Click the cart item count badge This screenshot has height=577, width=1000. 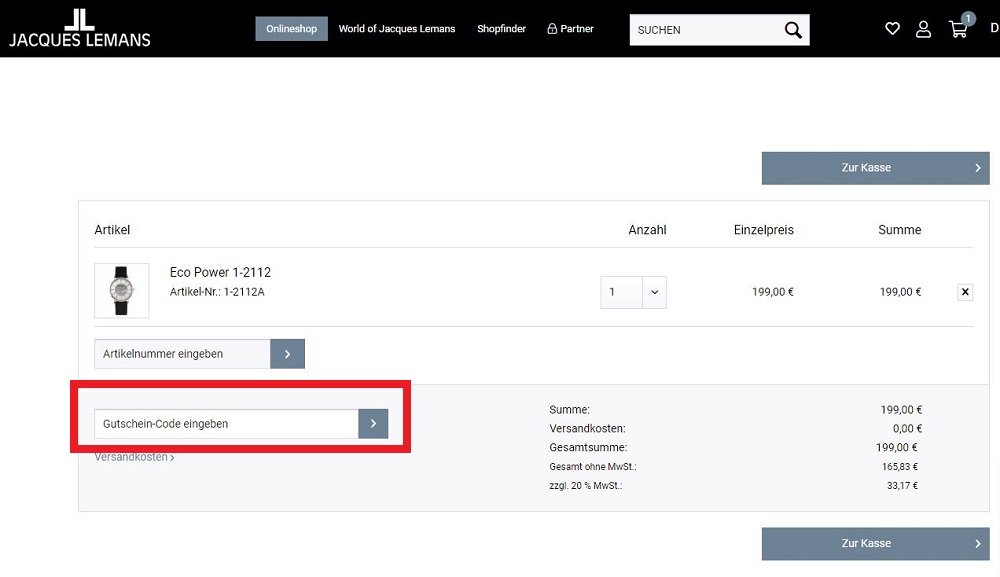point(968,18)
